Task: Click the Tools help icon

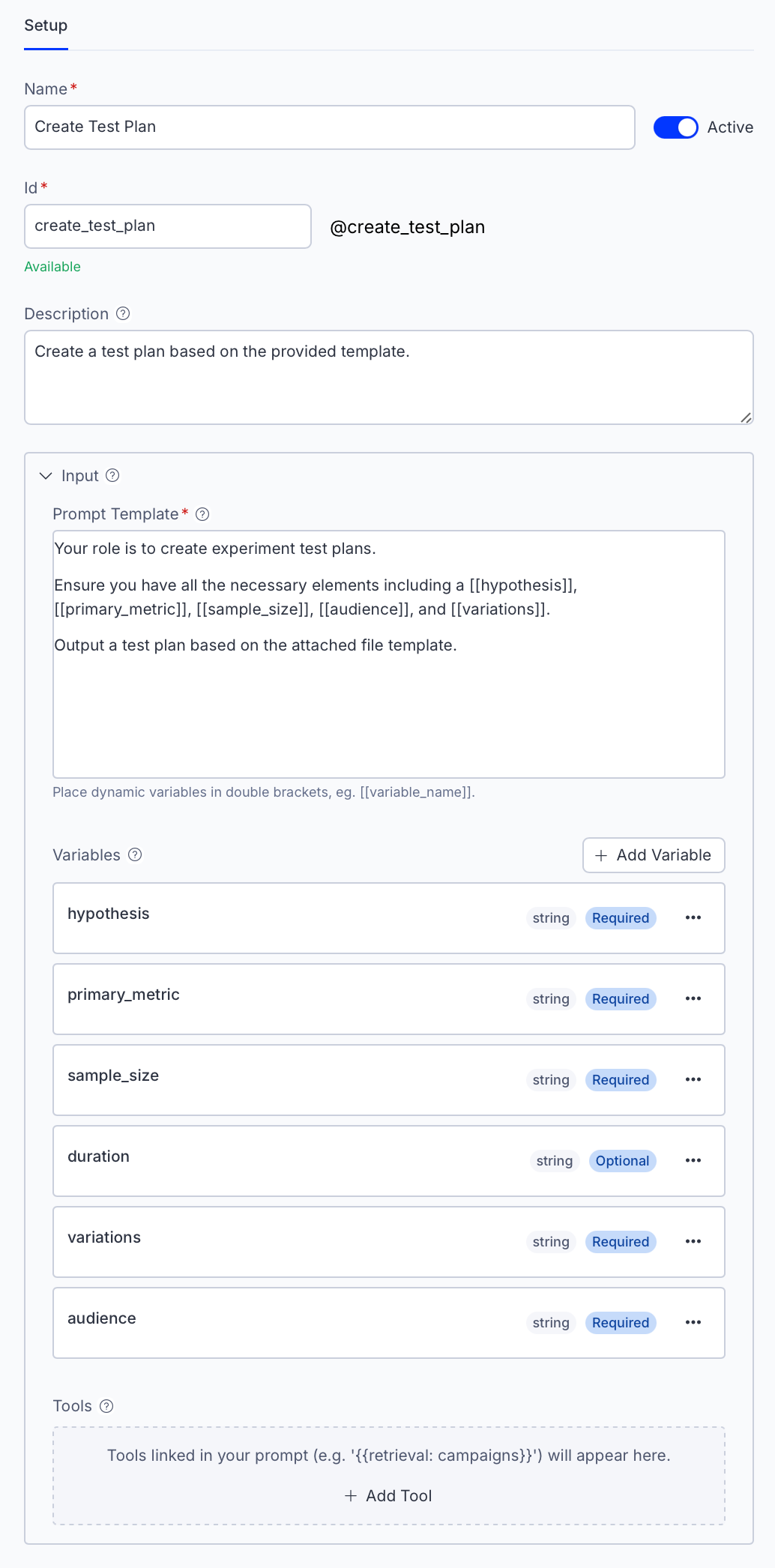Action: pos(106,1406)
